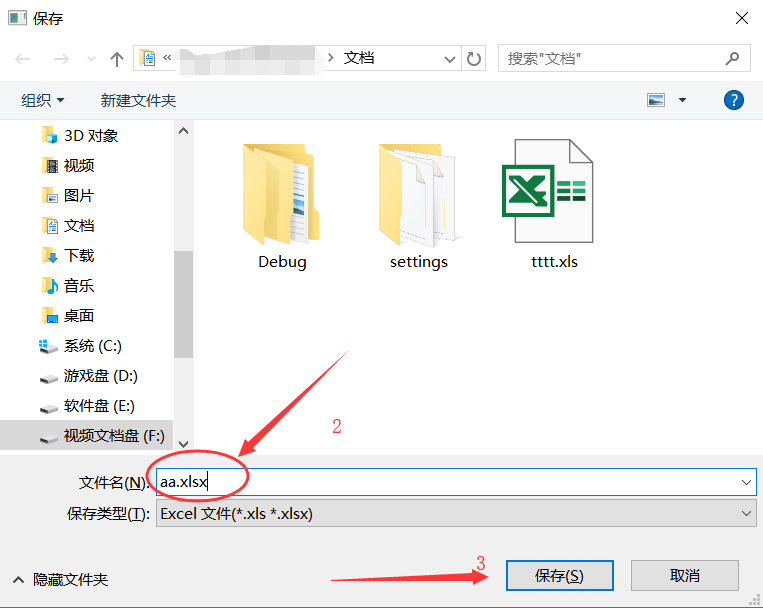Click the blue help question mark icon
The width and height of the screenshot is (763, 608).
click(733, 100)
